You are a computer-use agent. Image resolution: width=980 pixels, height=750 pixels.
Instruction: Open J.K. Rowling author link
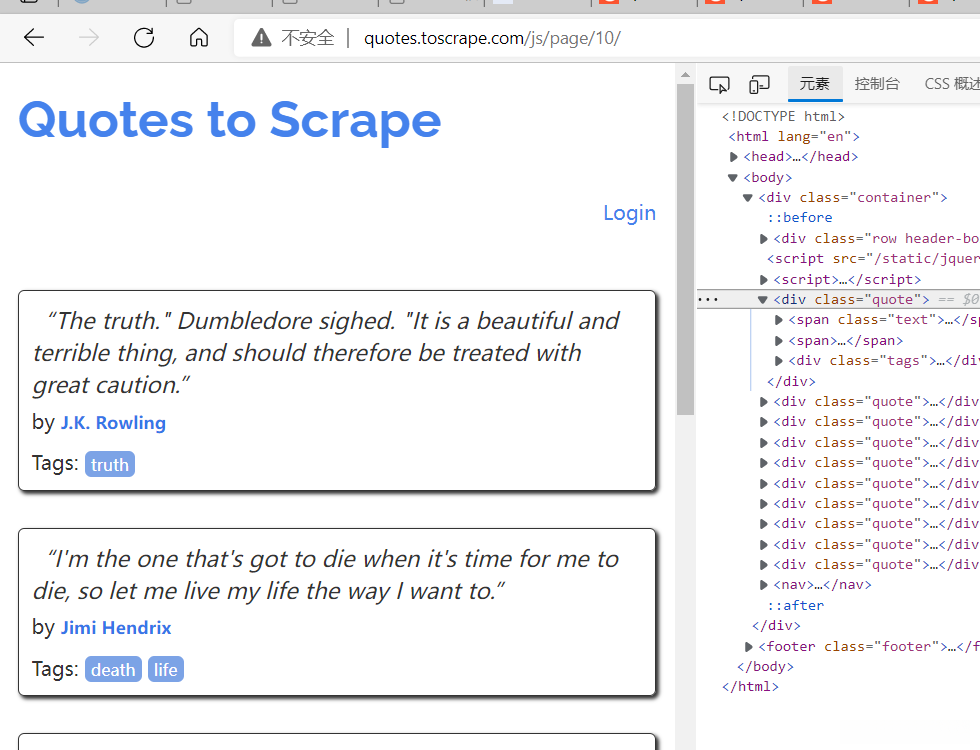113,423
